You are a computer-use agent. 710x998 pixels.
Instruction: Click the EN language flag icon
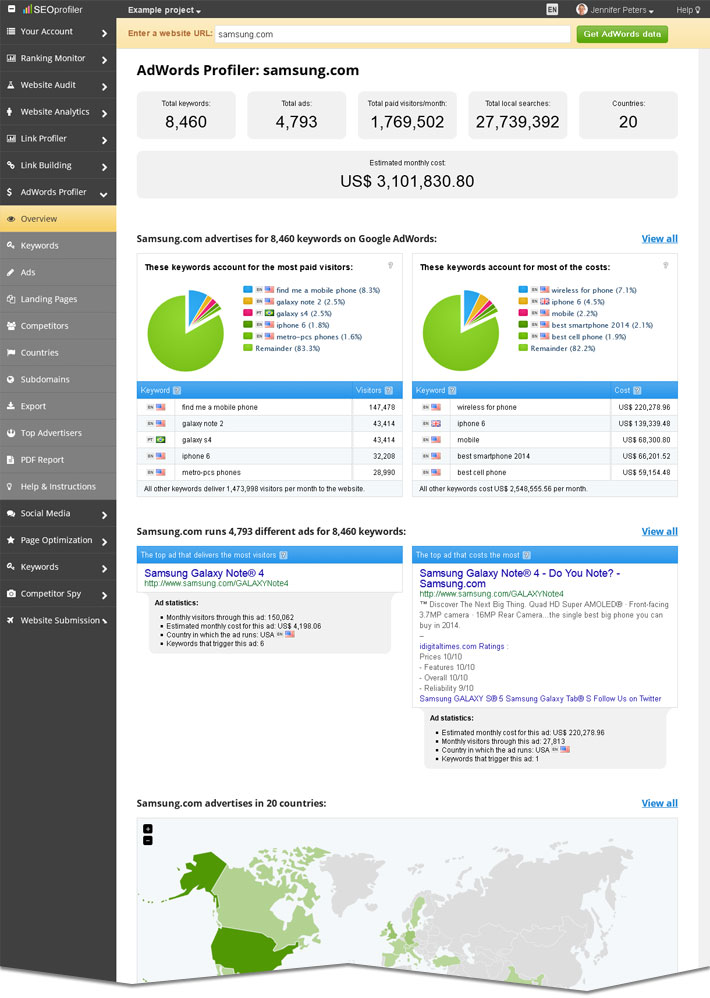[x=552, y=10]
